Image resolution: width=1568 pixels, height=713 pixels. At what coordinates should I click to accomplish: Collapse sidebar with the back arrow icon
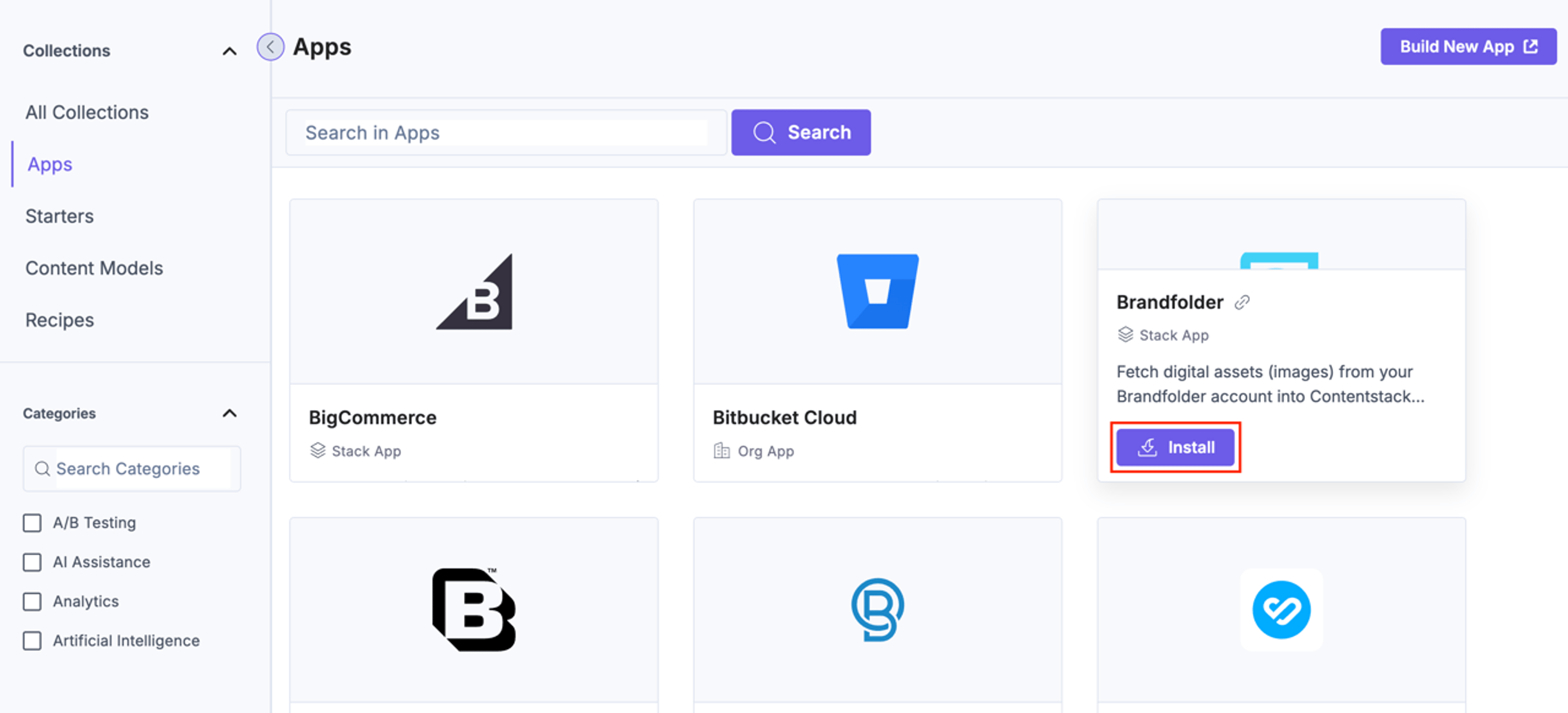point(270,47)
